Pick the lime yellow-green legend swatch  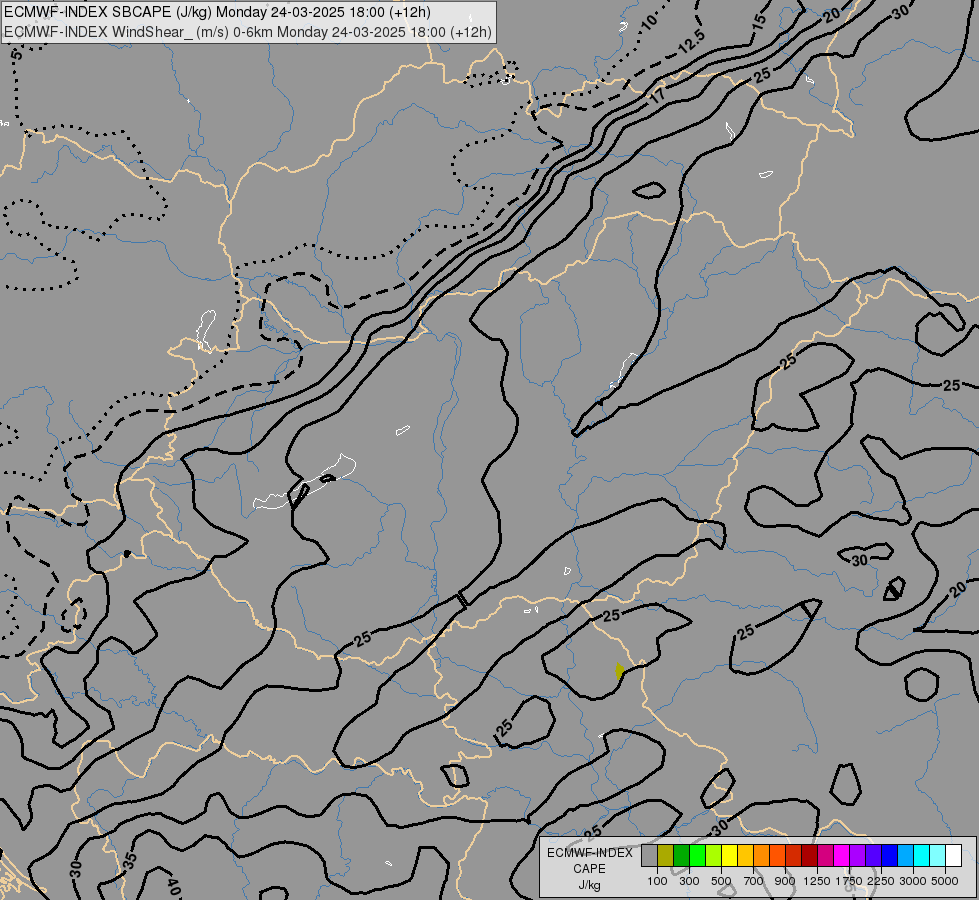pos(713,855)
